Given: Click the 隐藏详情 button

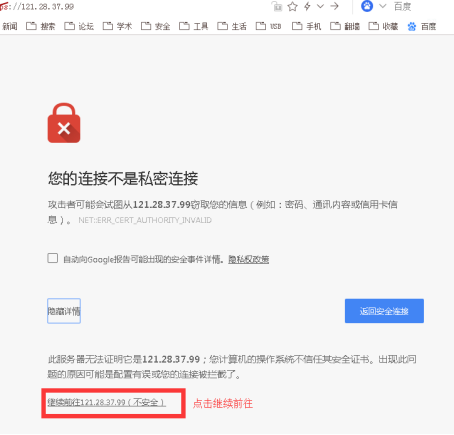Looking at the screenshot, I should [x=64, y=311].
